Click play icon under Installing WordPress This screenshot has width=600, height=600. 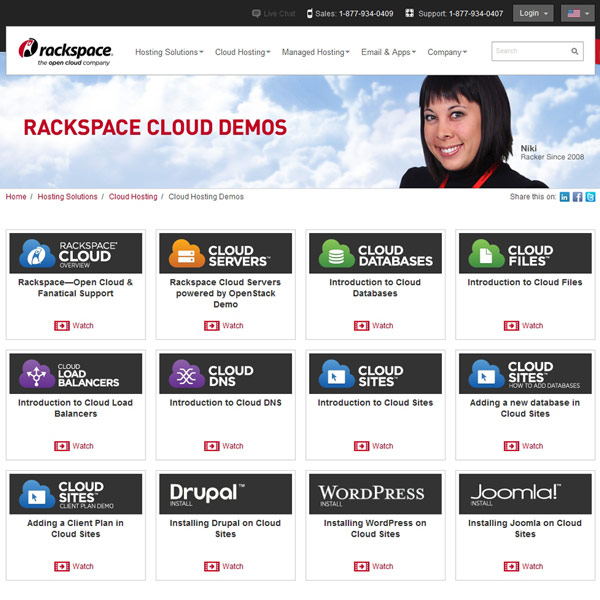click(x=361, y=566)
